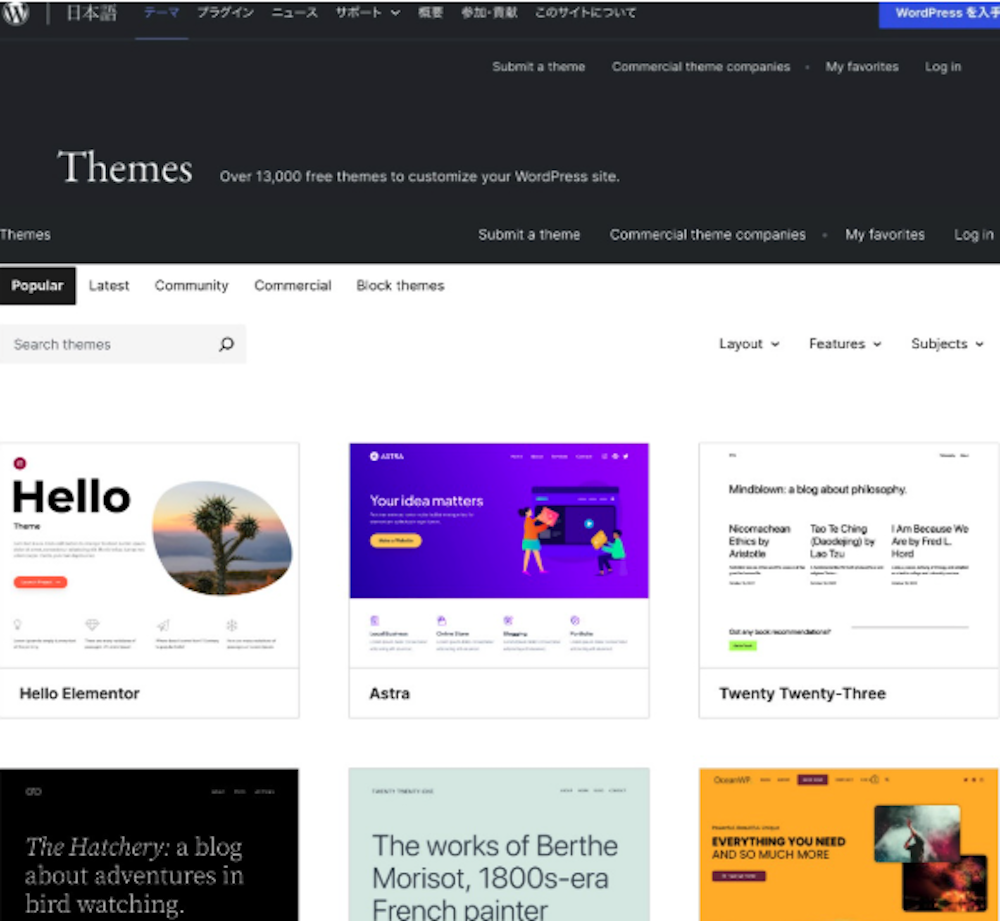Click the large Themes page heading
This screenshot has height=921, width=1000.
125,168
